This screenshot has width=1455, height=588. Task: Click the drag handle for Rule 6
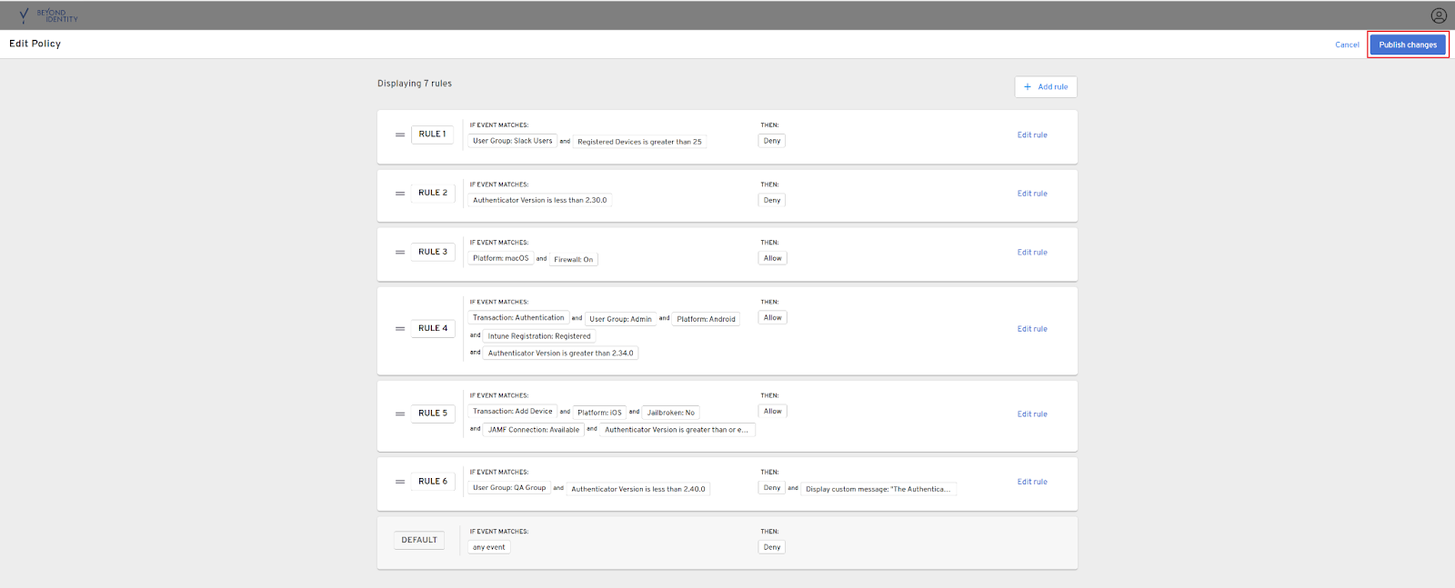pos(400,481)
